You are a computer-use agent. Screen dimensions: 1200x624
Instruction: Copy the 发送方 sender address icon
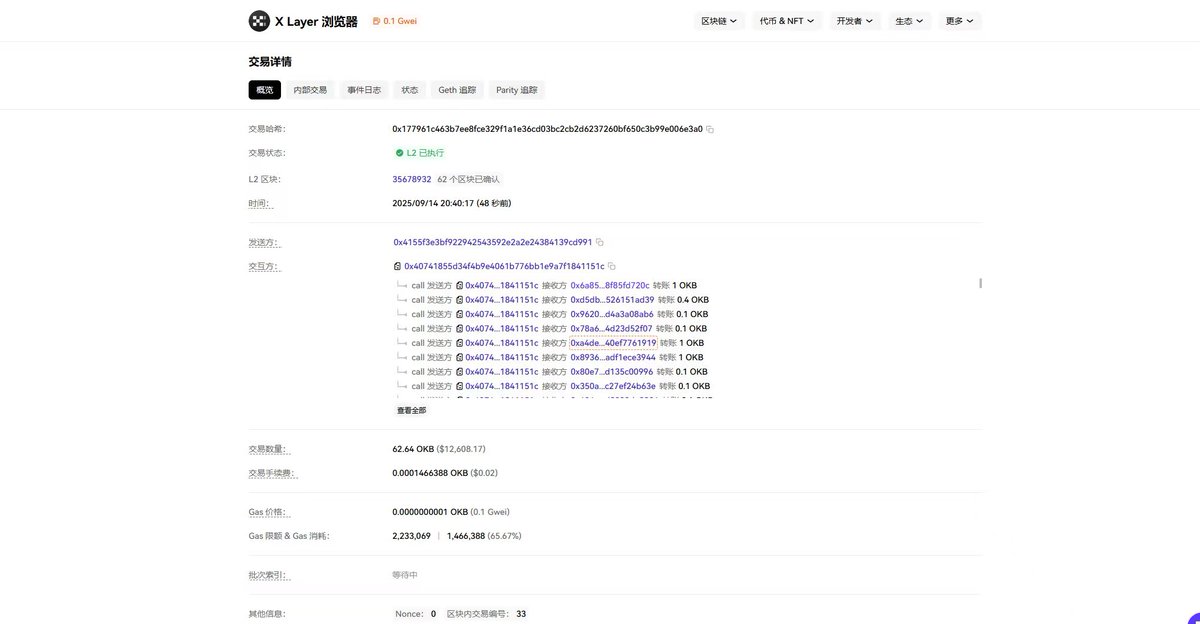(598, 241)
